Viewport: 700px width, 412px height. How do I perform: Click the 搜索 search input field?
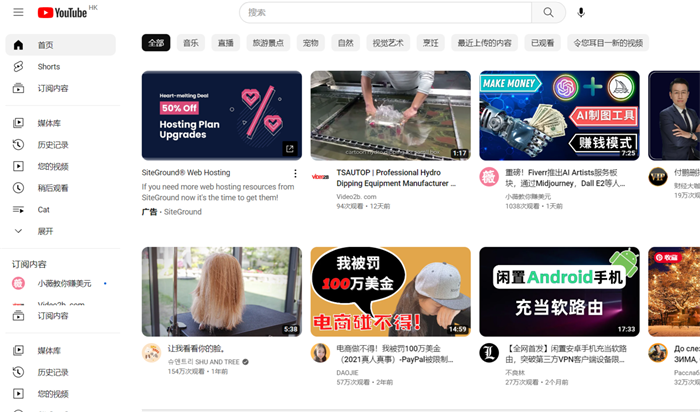383,13
